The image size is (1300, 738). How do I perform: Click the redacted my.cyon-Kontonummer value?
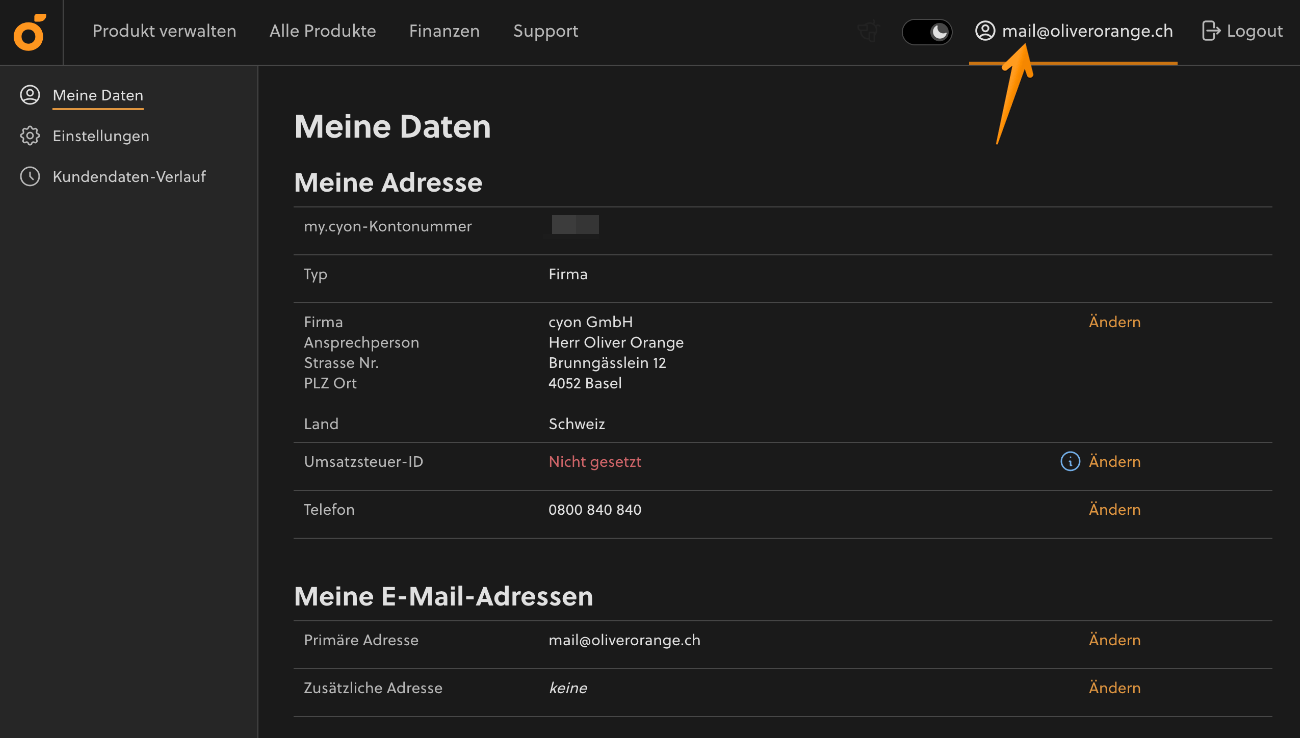click(575, 225)
